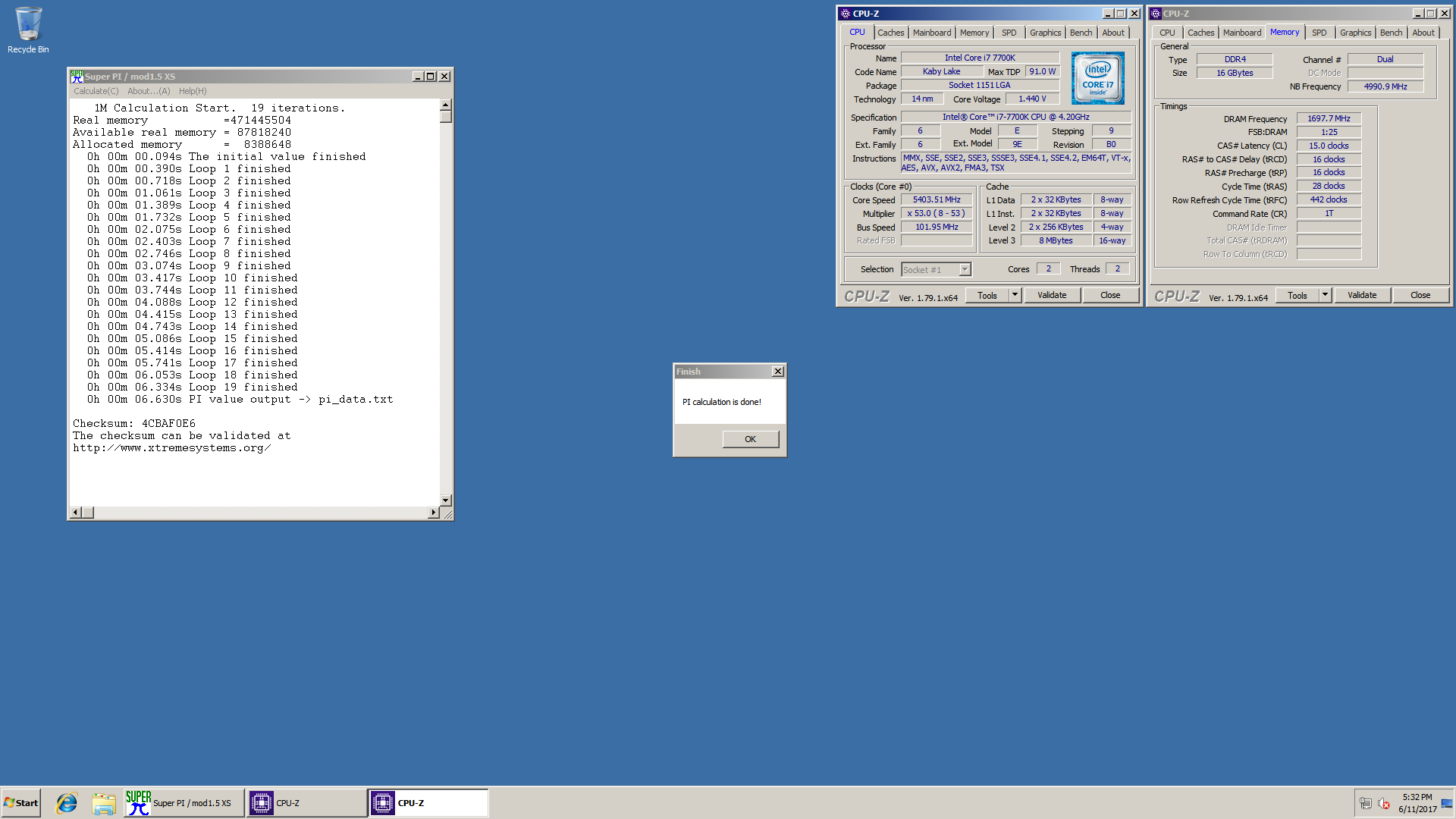The width and height of the screenshot is (1456, 819).
Task: Click the Start button
Action: 21,803
